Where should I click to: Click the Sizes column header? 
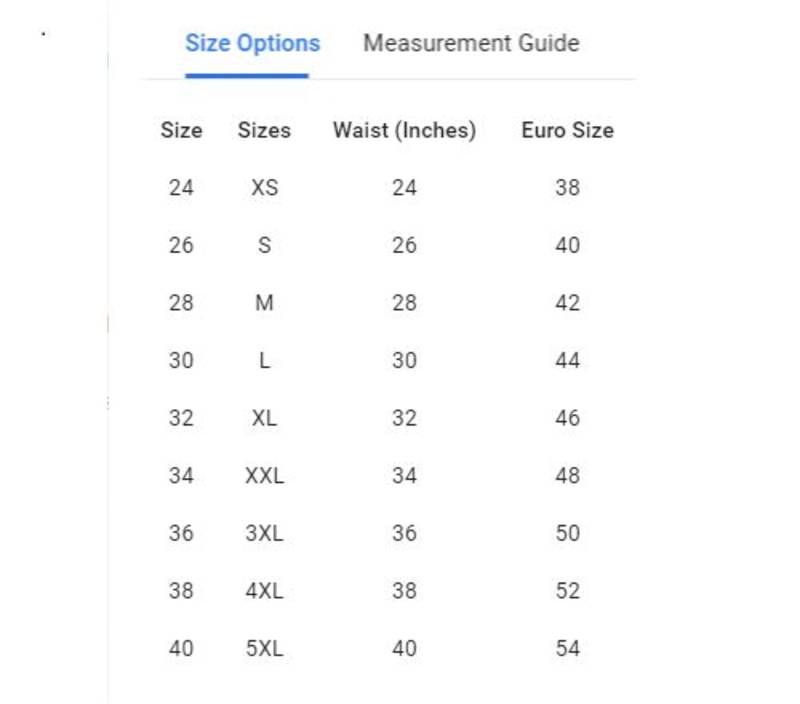(264, 131)
